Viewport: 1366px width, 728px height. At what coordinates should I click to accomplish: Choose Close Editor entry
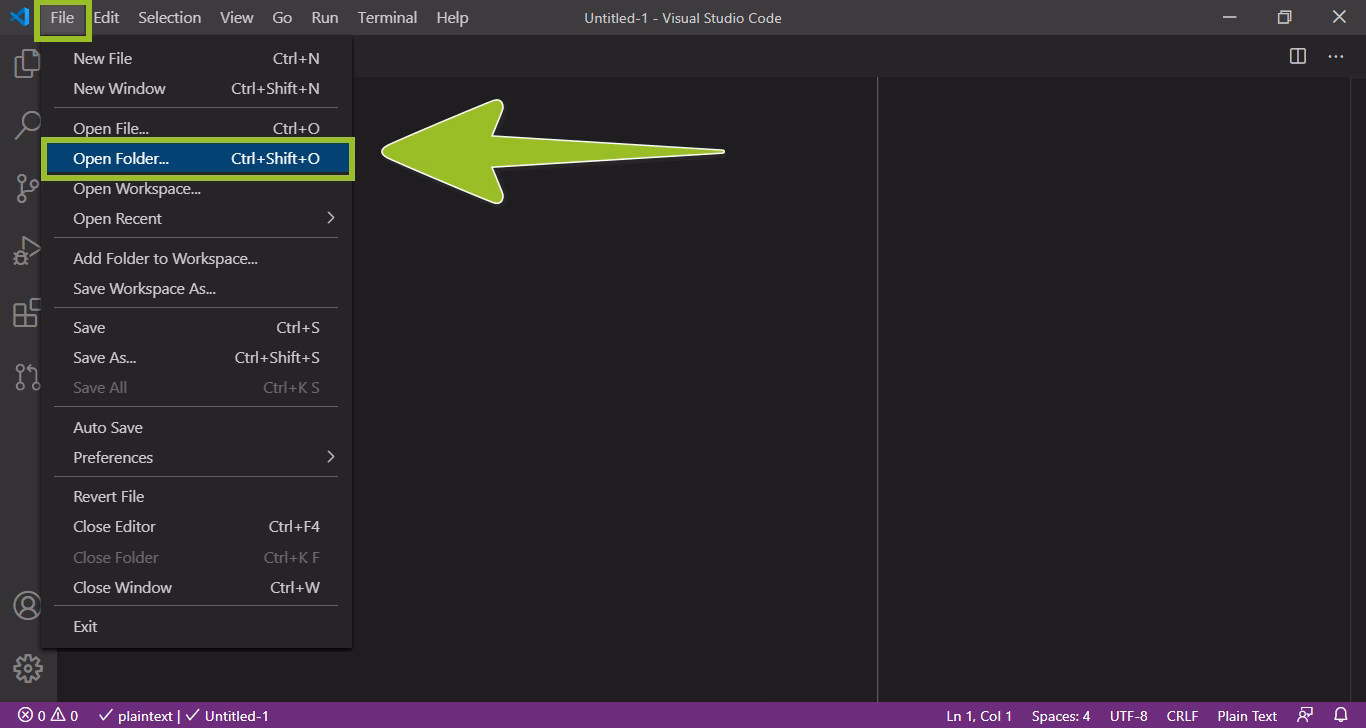tap(196, 526)
